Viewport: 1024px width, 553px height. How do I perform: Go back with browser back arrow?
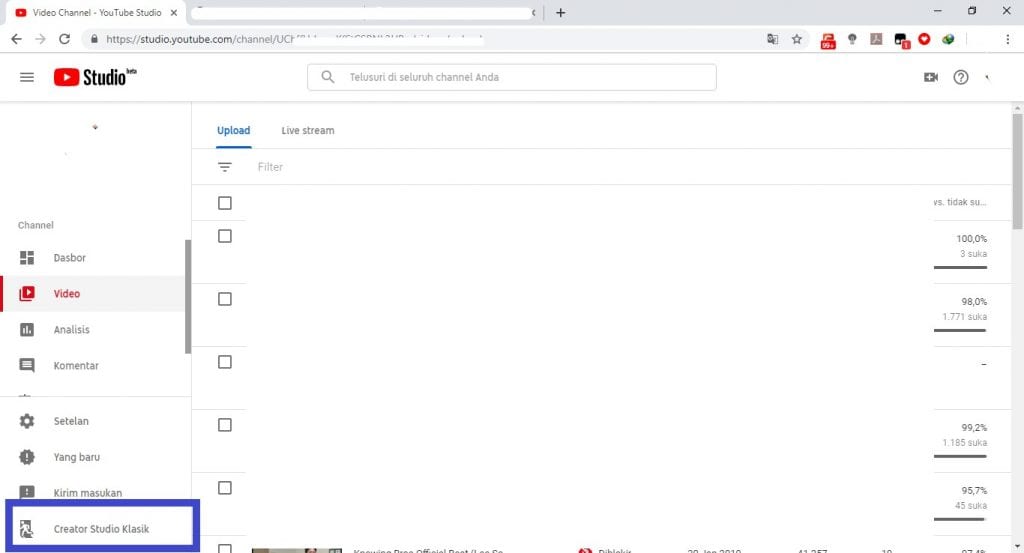click(16, 39)
